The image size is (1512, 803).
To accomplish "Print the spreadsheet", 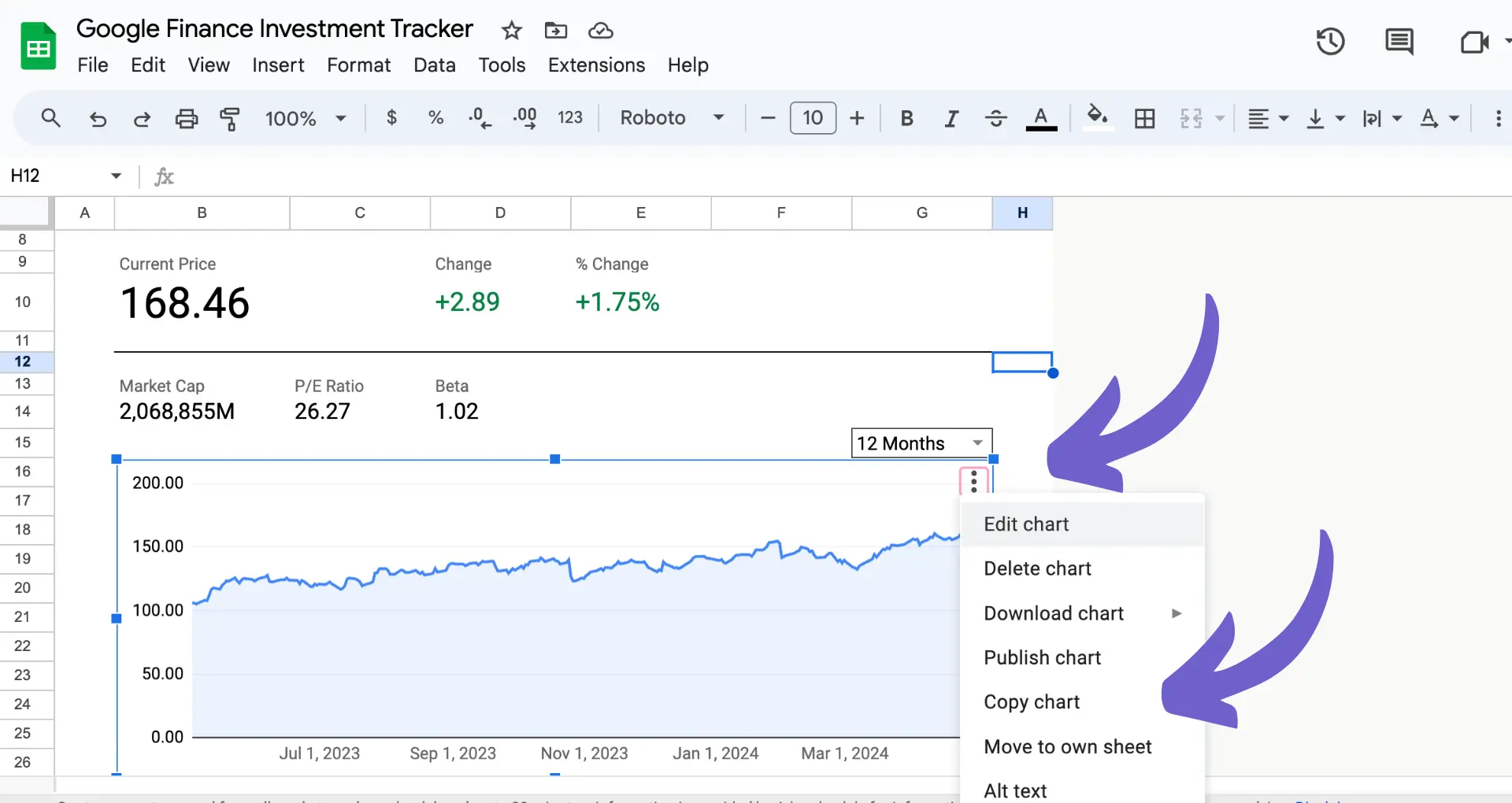I will tap(186, 119).
